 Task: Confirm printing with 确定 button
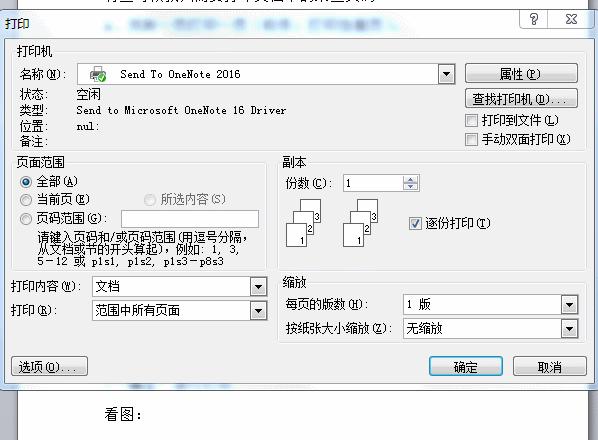coord(466,366)
